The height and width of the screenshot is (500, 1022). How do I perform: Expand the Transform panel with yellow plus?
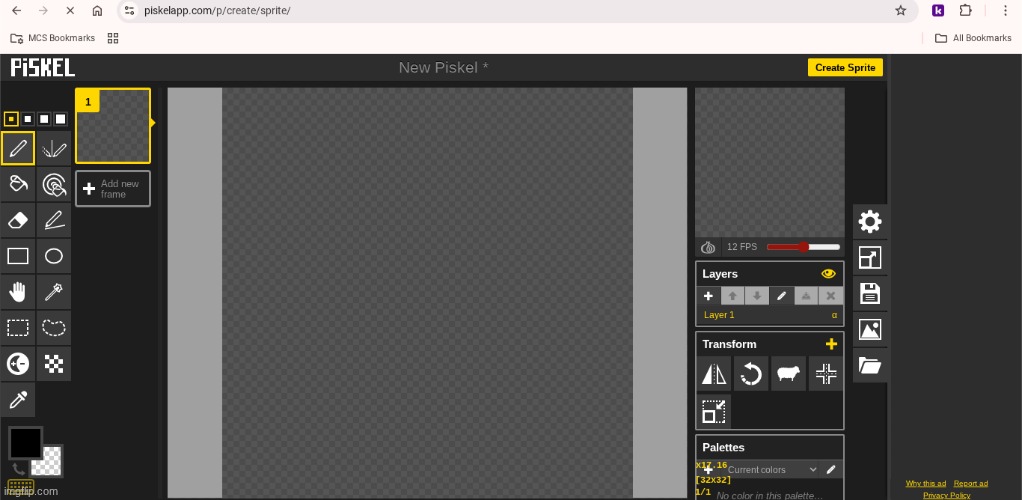pyautogui.click(x=831, y=344)
